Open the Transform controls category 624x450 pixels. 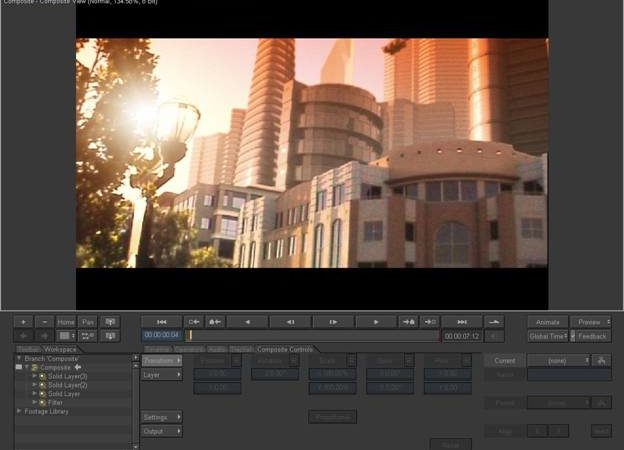(162, 361)
